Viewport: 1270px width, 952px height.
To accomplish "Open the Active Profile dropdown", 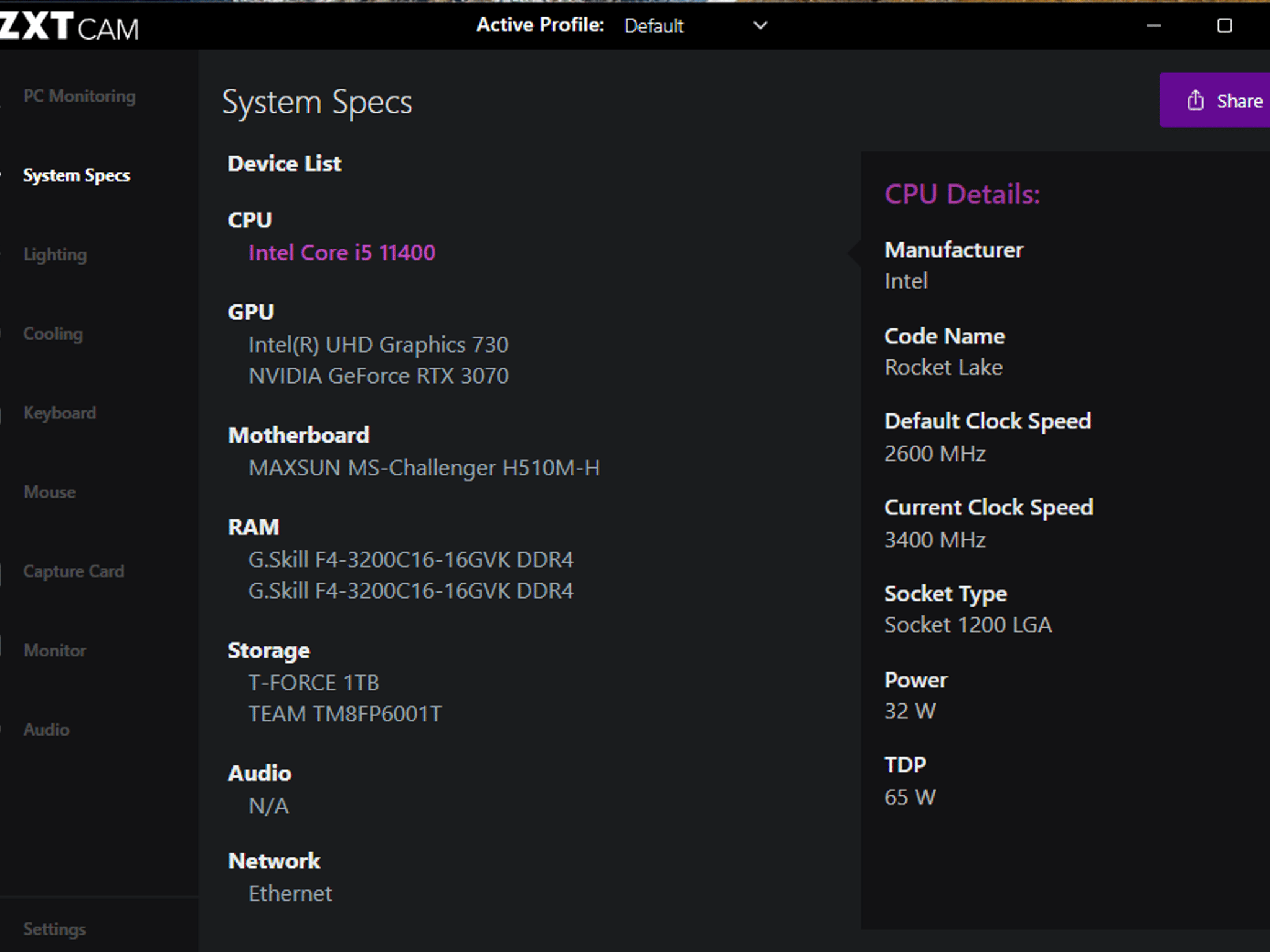I will [696, 25].
